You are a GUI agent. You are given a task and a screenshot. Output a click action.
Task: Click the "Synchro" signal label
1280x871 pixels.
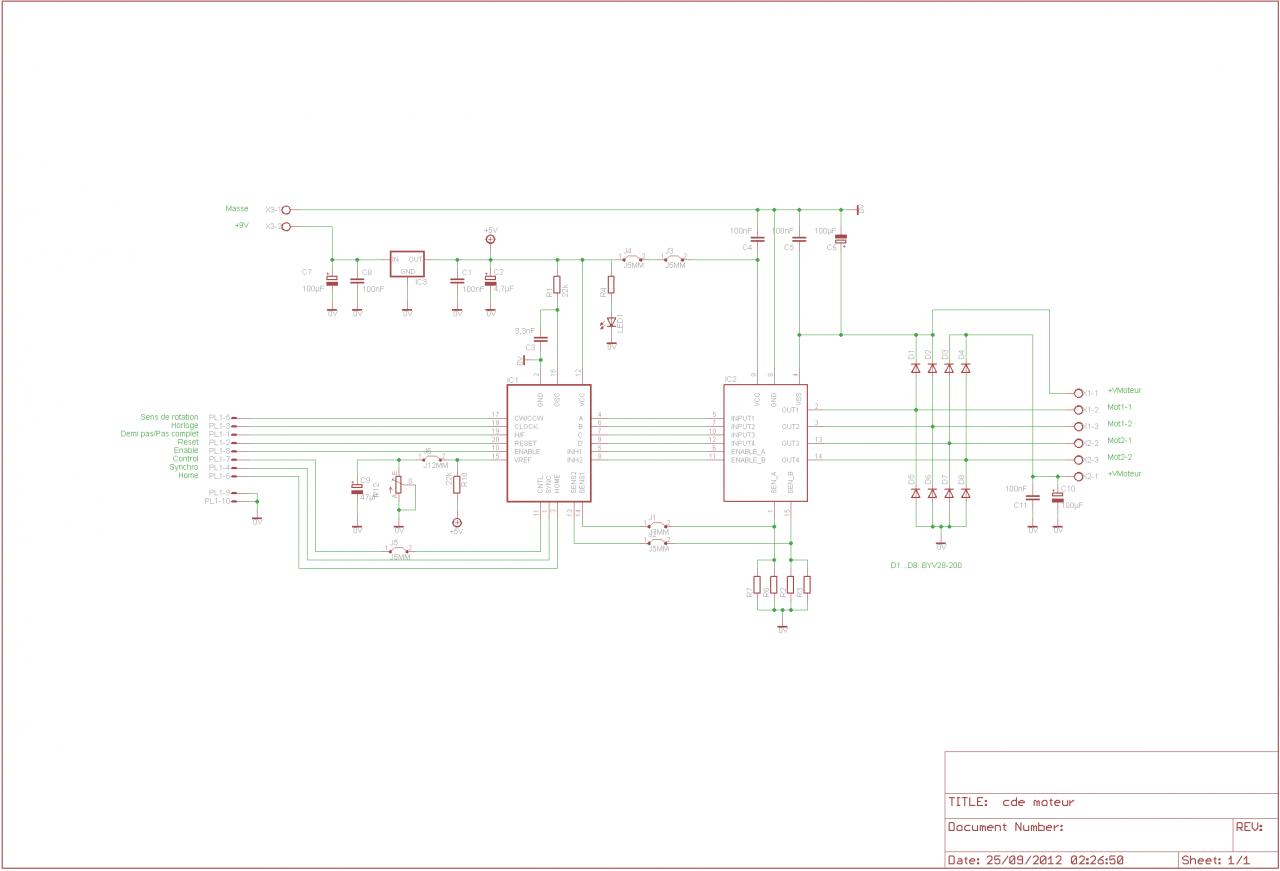[x=184, y=467]
